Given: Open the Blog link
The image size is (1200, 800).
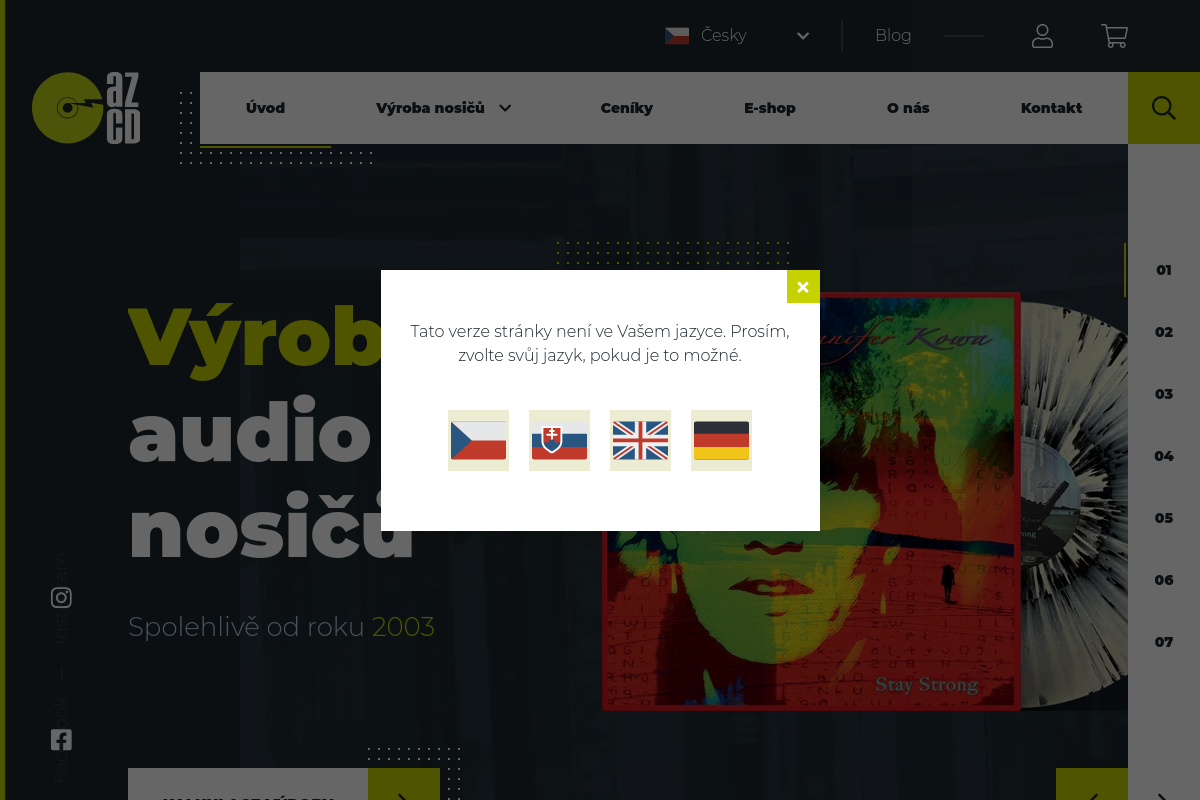Looking at the screenshot, I should (x=893, y=36).
